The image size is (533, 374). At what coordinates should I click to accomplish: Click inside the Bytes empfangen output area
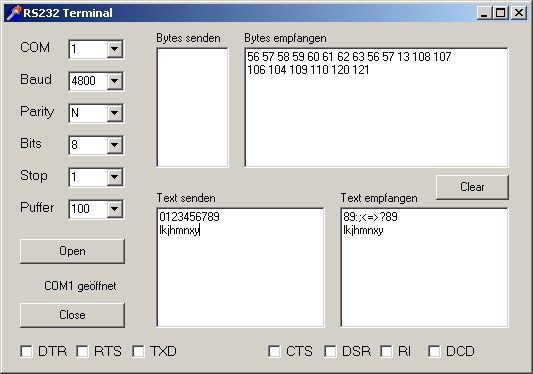376,107
